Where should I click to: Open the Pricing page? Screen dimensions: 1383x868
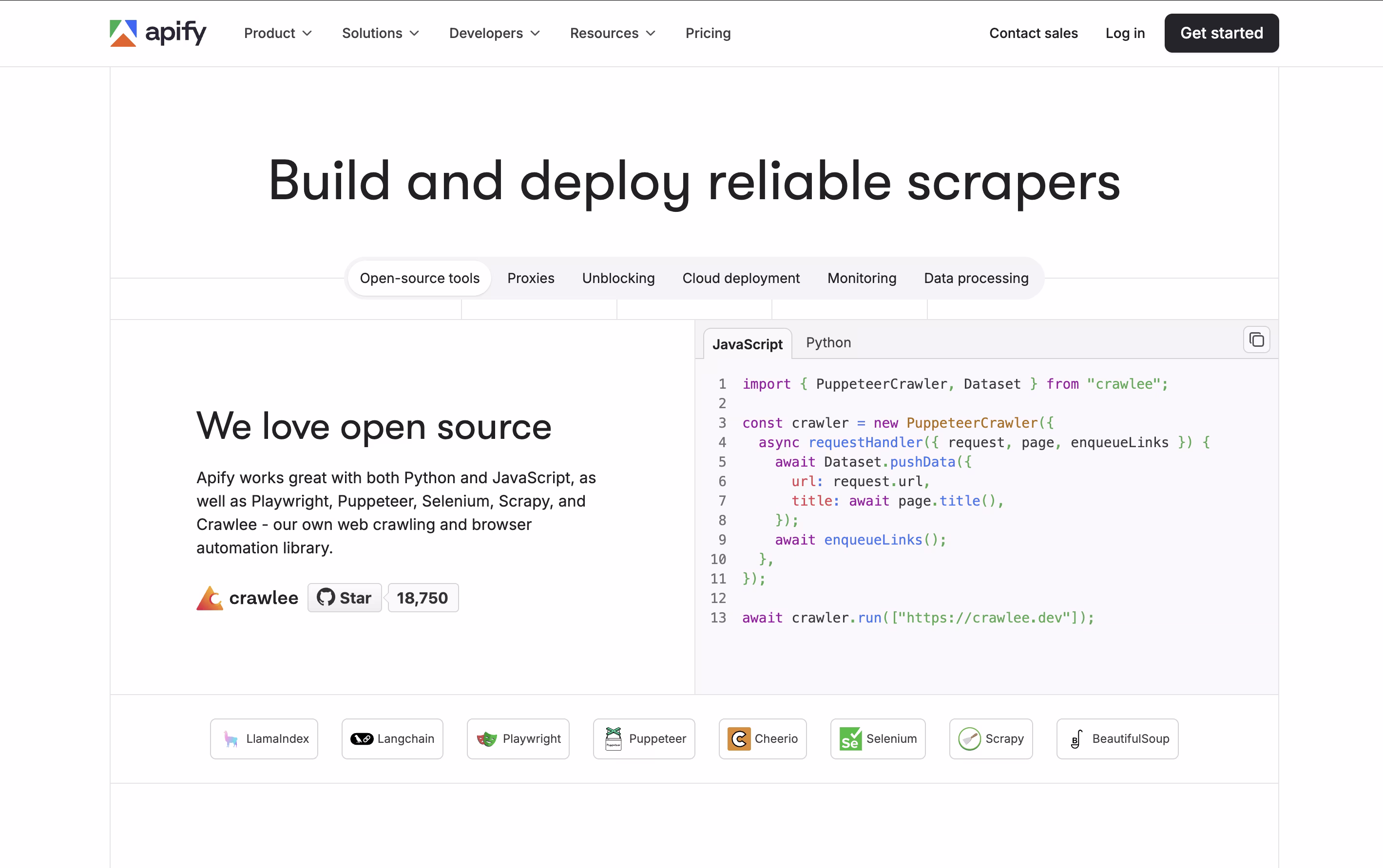click(708, 33)
